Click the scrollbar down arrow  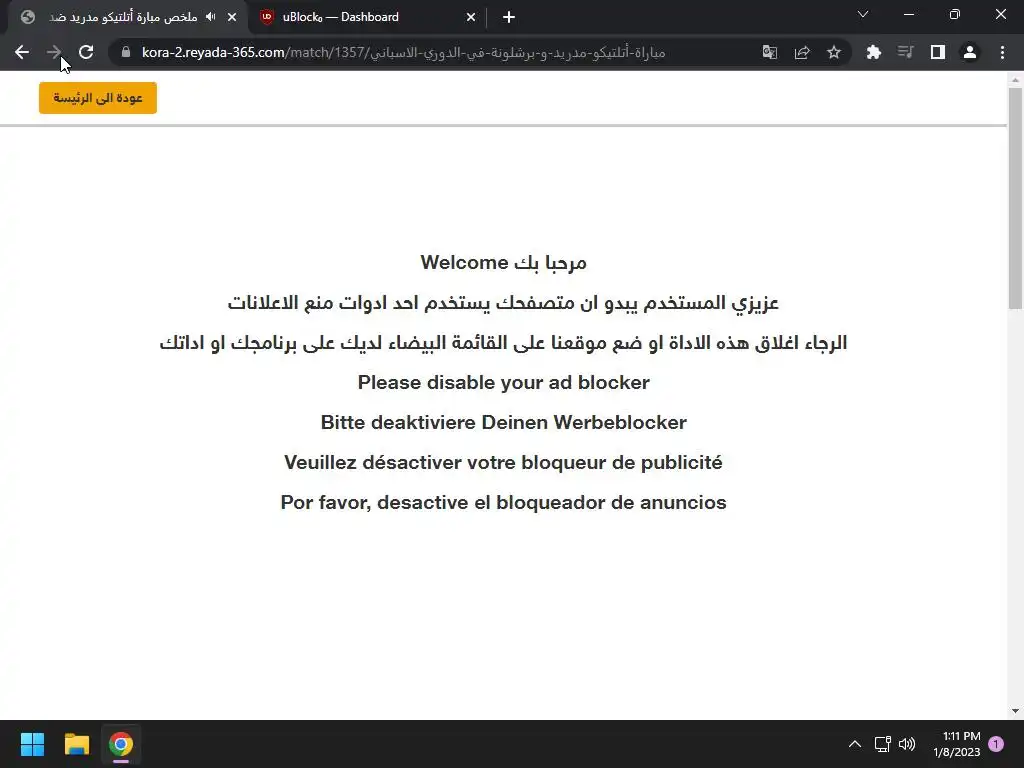tap(1015, 711)
